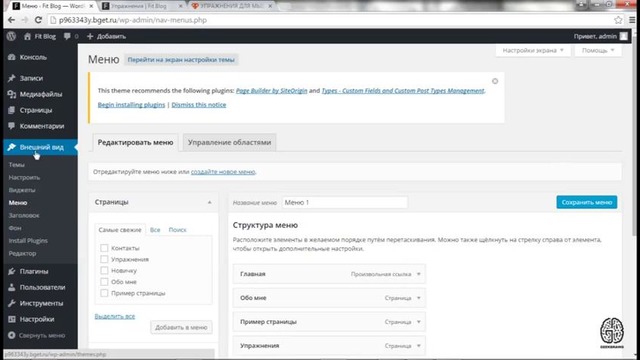The image size is (640, 360).
Task: Expand Обо мне menu item arrow
Action: click(x=418, y=298)
